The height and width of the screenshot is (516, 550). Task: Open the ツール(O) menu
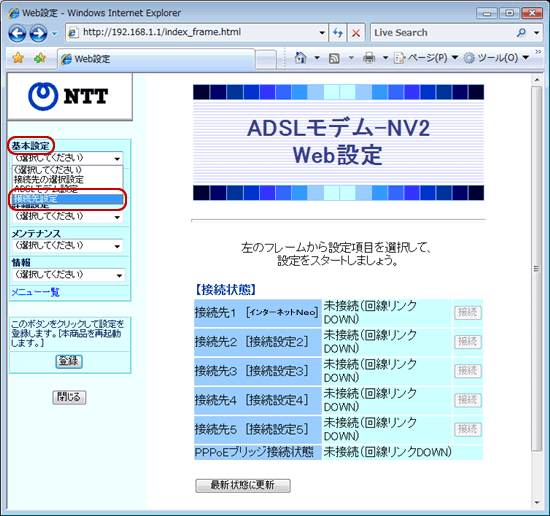point(496,58)
